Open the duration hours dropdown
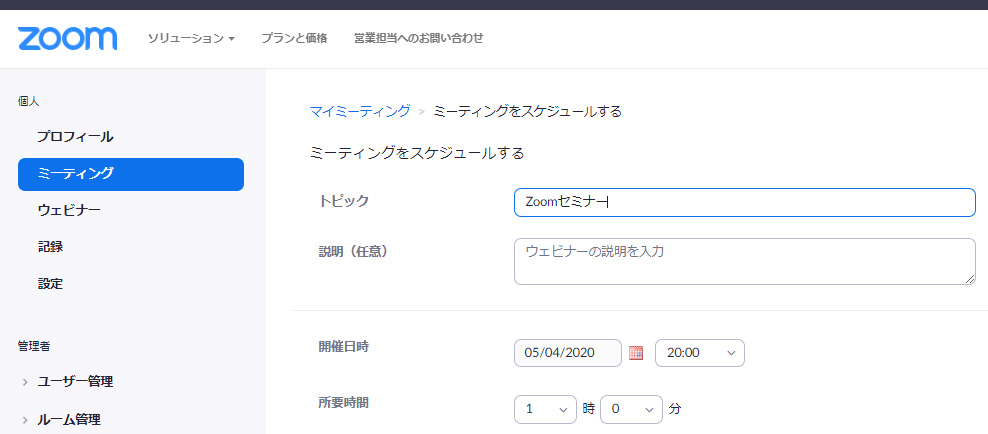Screen dimensions: 988x434 coord(545,409)
